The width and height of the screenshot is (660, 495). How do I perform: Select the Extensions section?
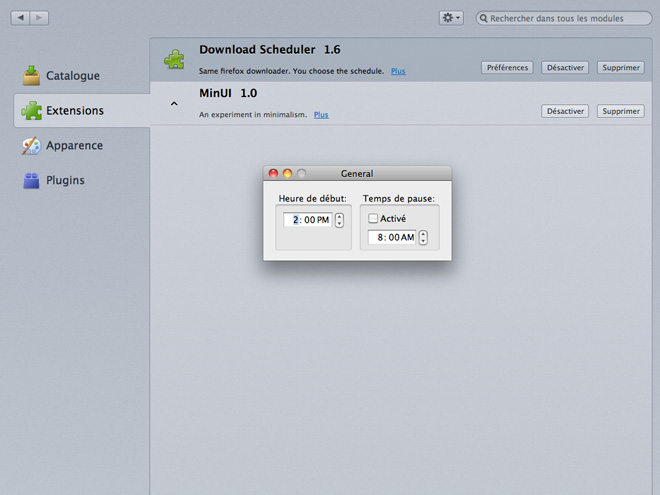click(82, 110)
